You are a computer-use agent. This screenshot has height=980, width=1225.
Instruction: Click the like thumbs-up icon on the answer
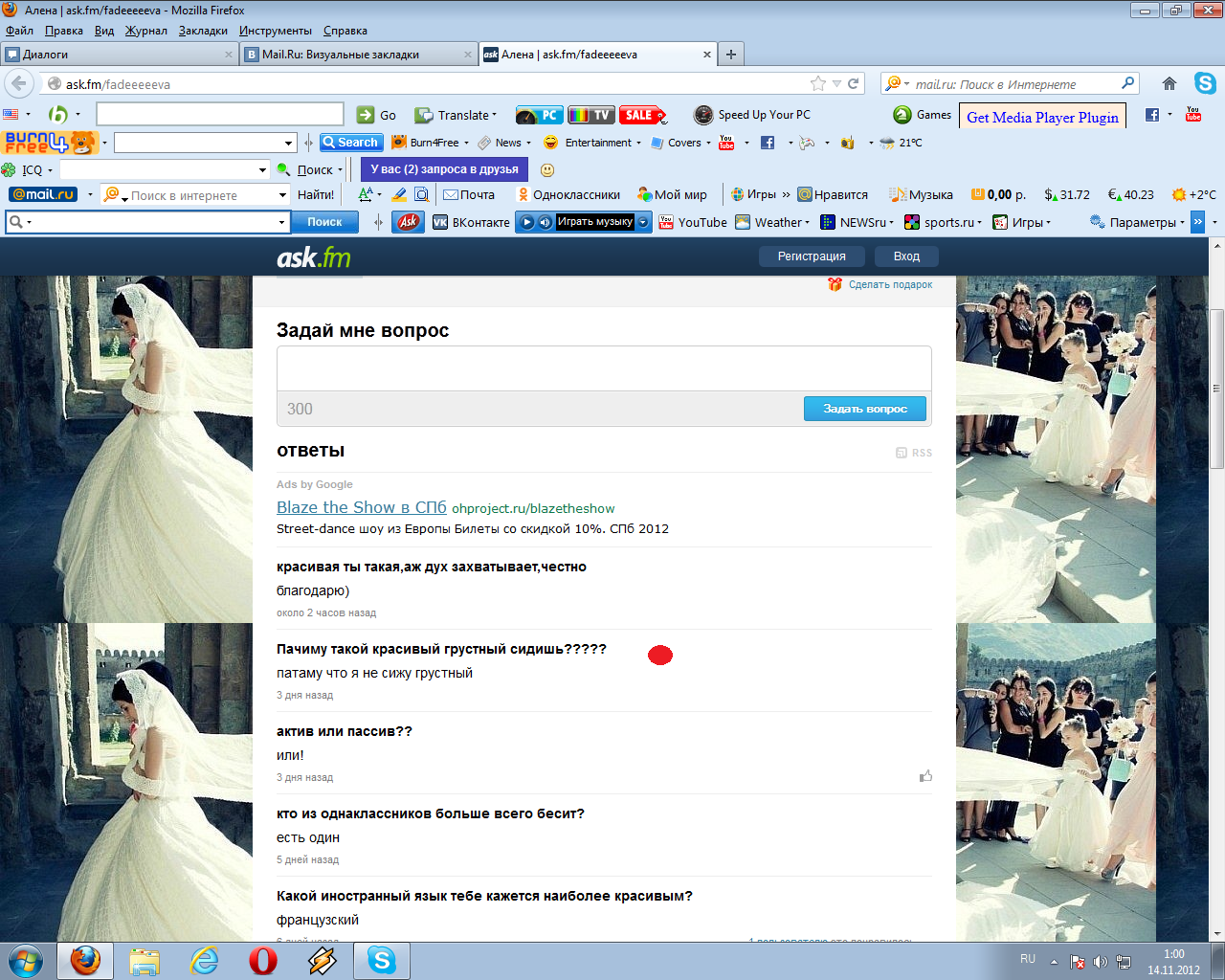click(925, 776)
